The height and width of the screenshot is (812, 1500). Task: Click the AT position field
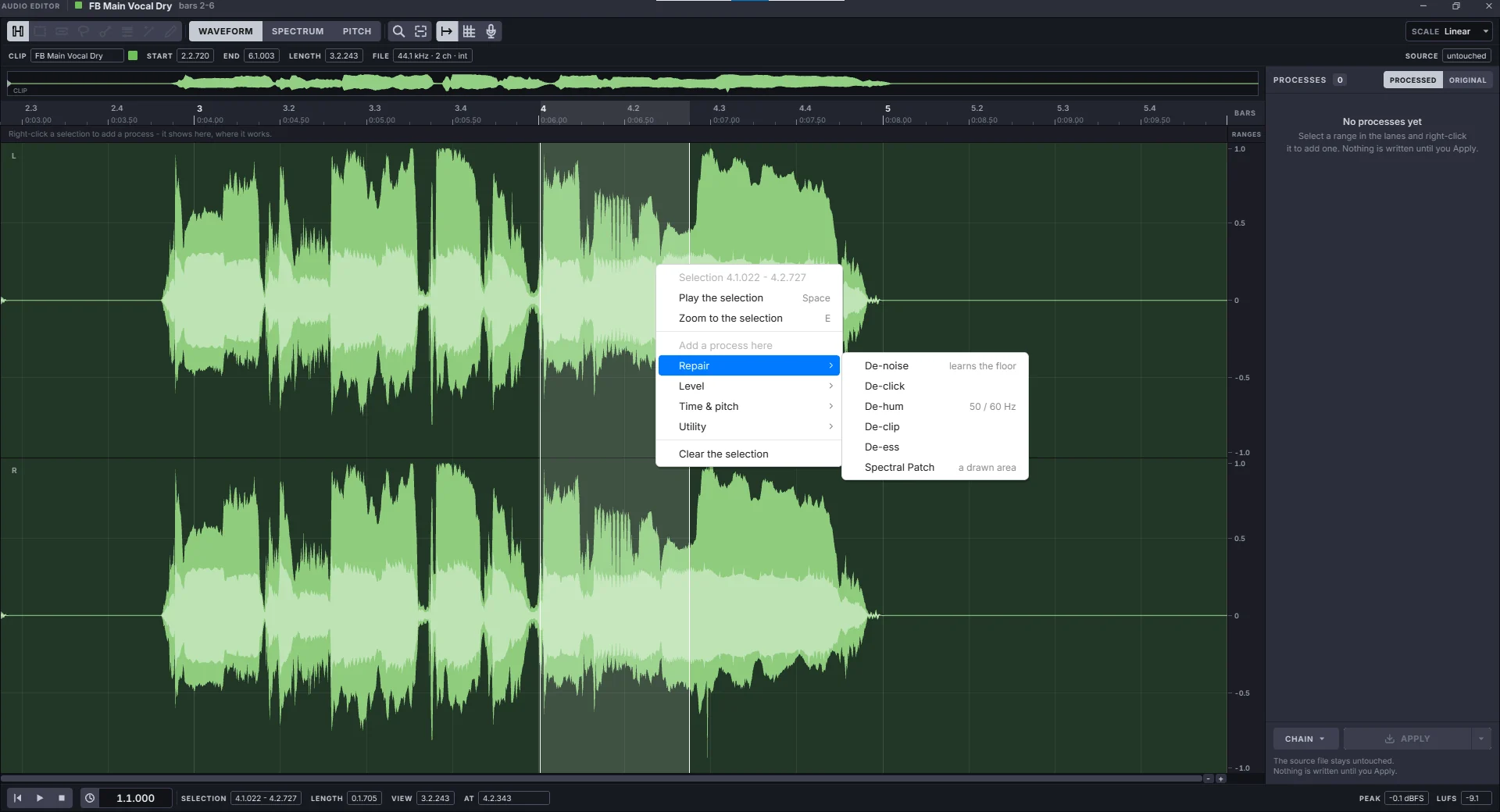(x=513, y=798)
